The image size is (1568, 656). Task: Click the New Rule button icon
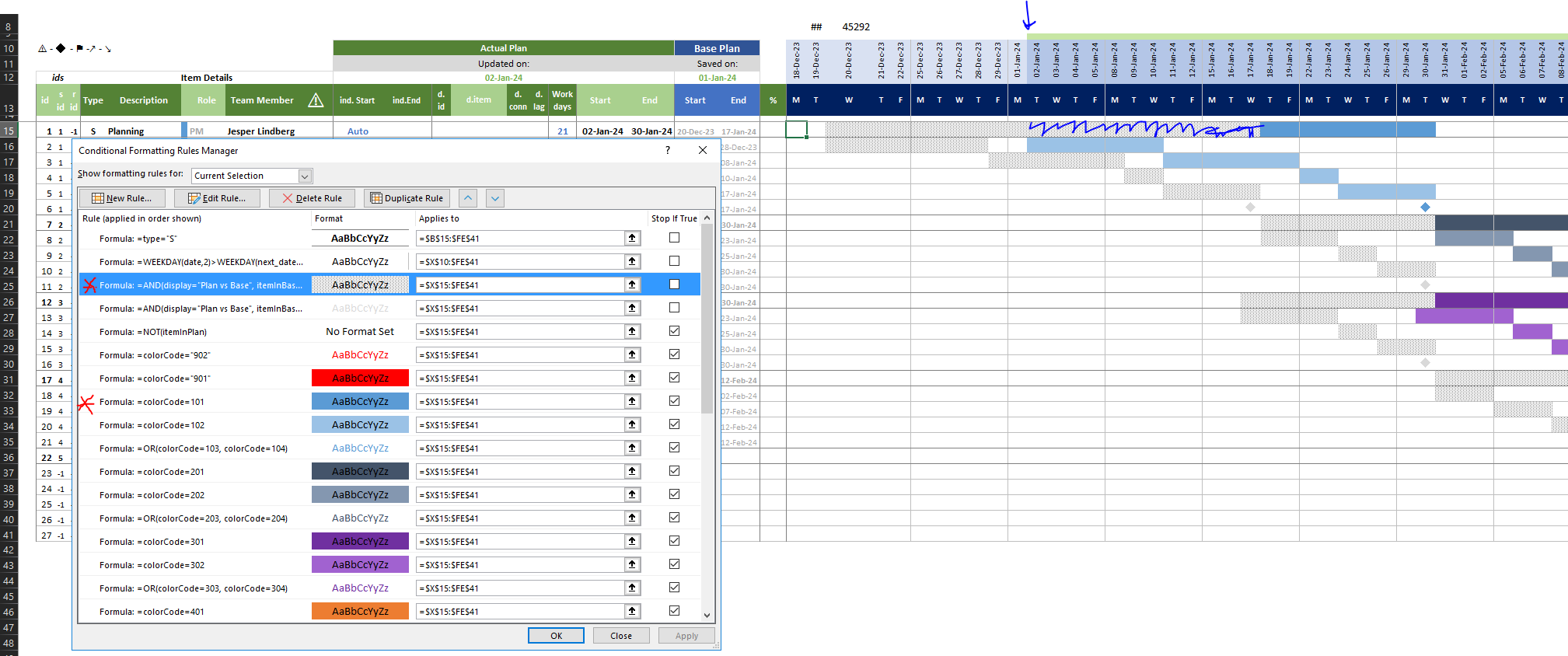98,198
